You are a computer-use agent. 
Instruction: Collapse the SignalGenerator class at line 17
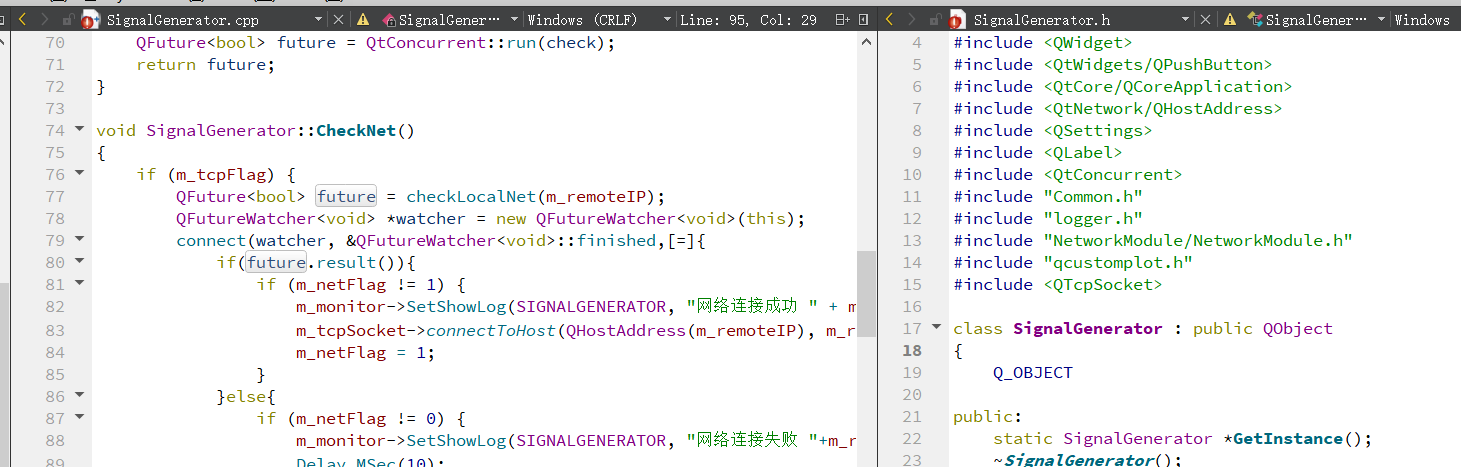[x=936, y=328]
